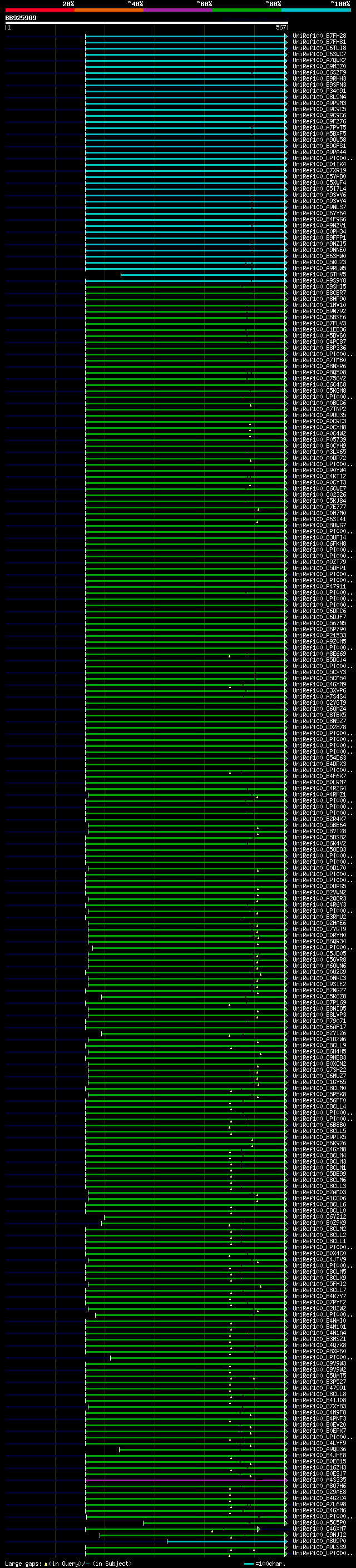Open hit UniRef100_A7TNP2
The image size is (356, 1568).
[319, 409]
